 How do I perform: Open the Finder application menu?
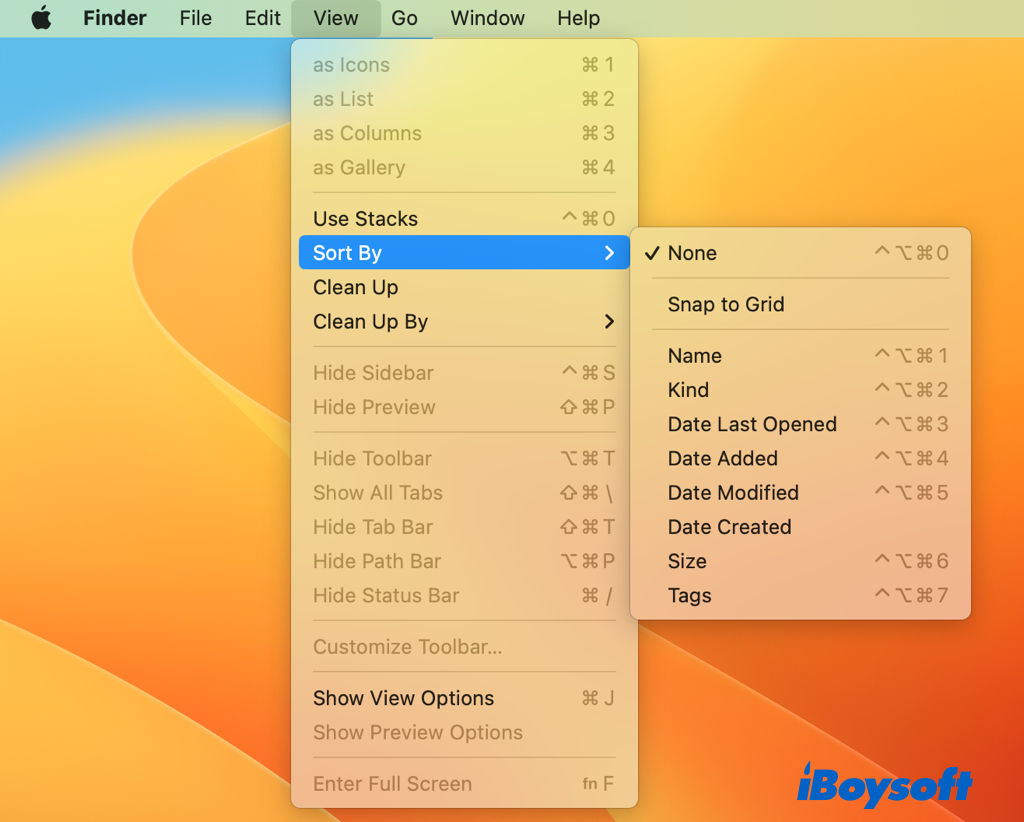(114, 17)
